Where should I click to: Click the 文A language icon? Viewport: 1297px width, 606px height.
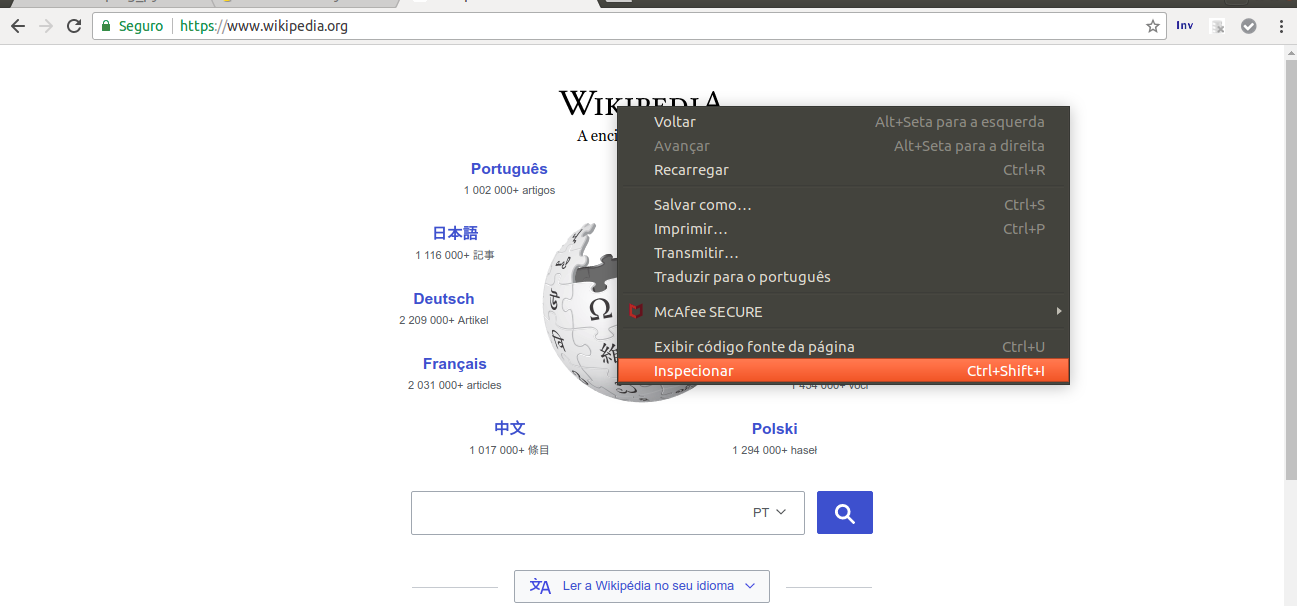[540, 587]
